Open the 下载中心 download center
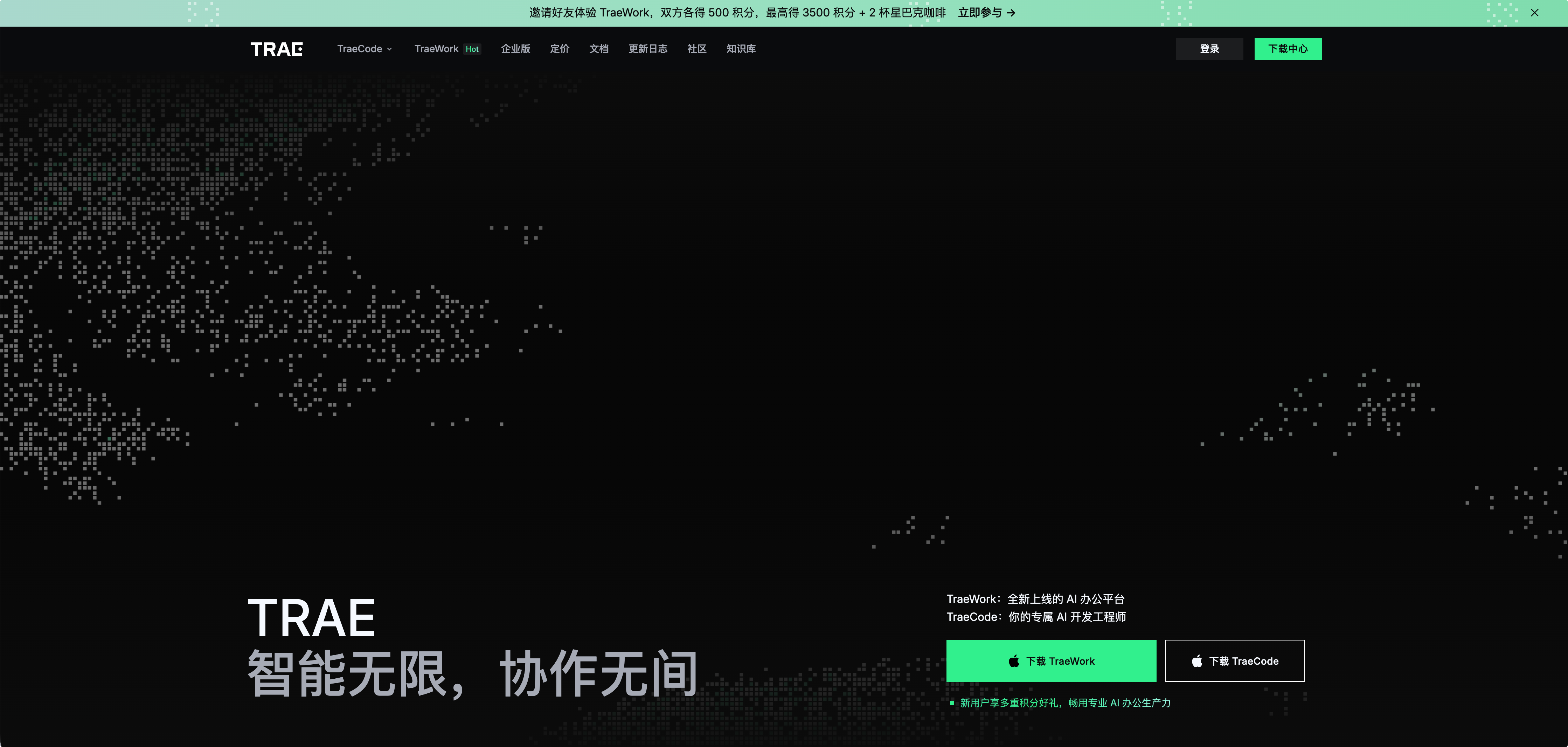The image size is (1568, 747). [x=1288, y=49]
